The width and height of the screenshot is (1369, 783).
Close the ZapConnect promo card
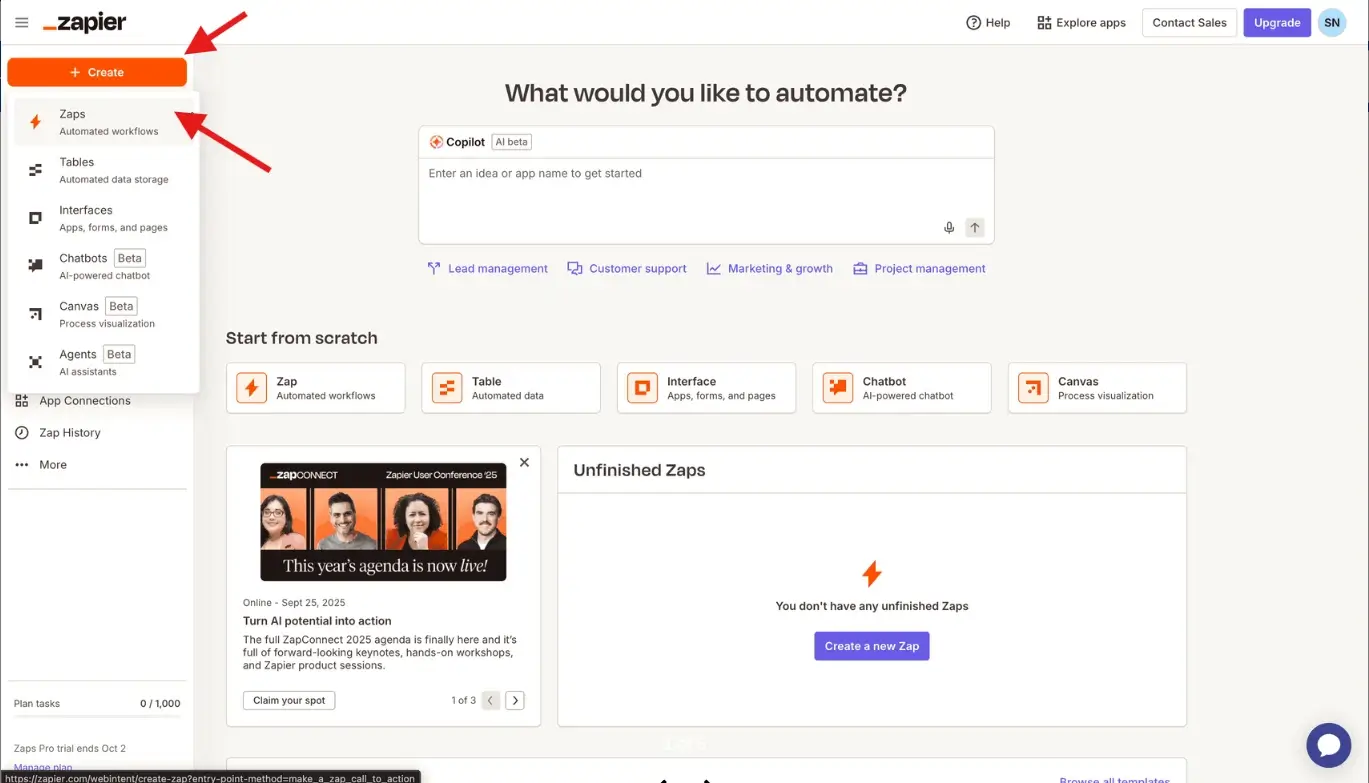pos(524,463)
